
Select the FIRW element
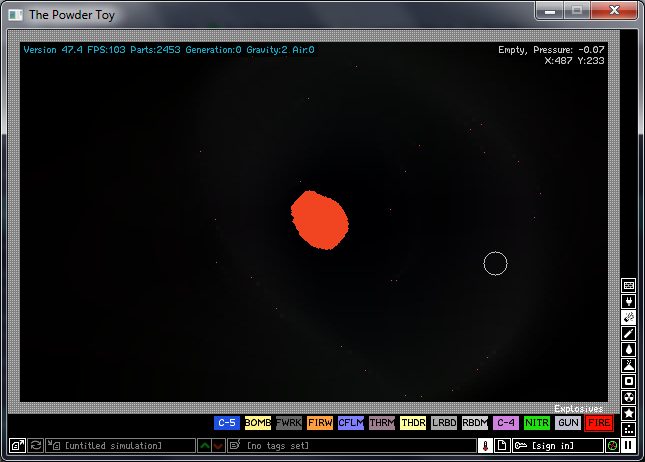[320, 423]
